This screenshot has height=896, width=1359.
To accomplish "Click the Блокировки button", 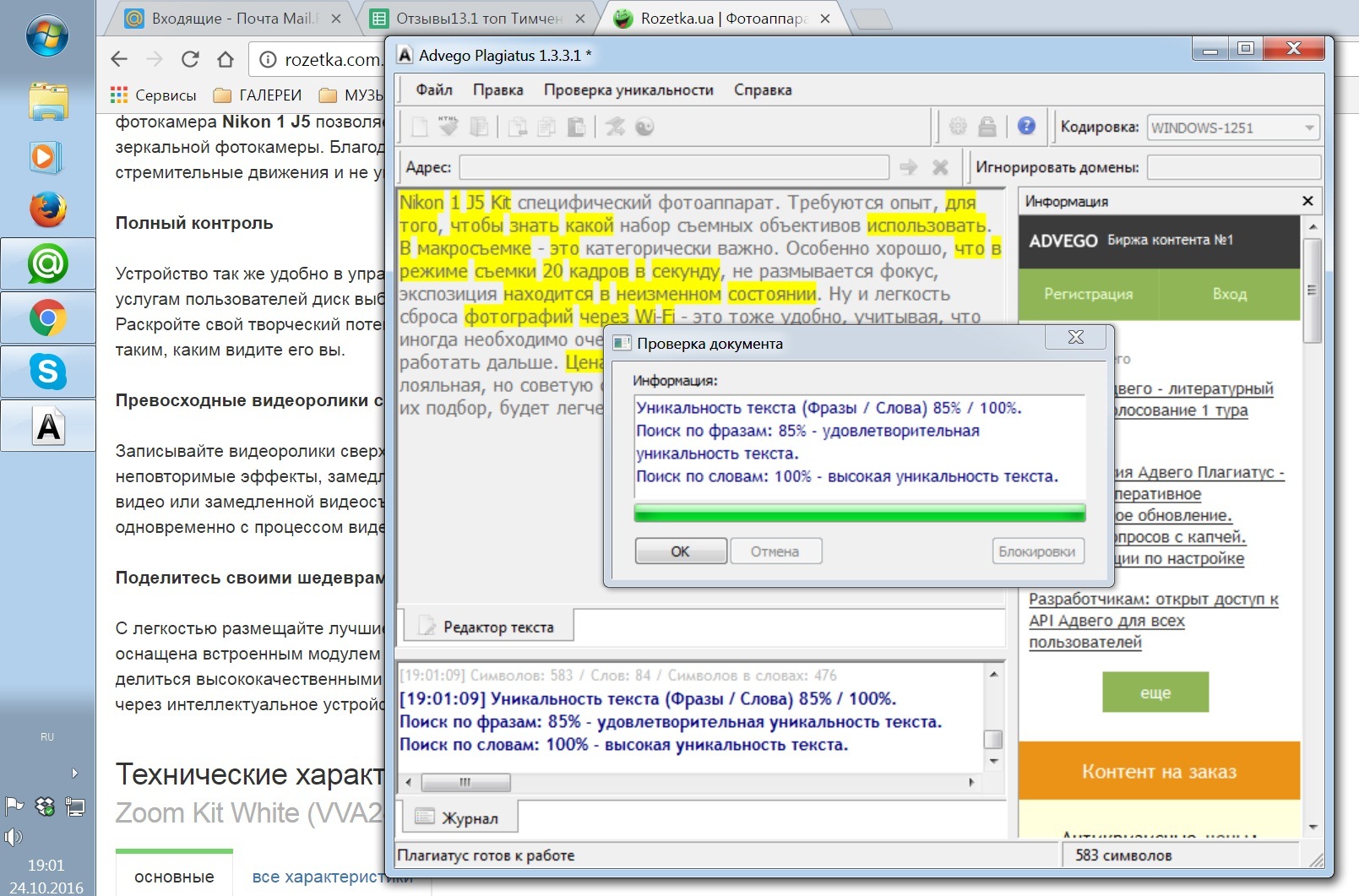I will tap(1037, 551).
